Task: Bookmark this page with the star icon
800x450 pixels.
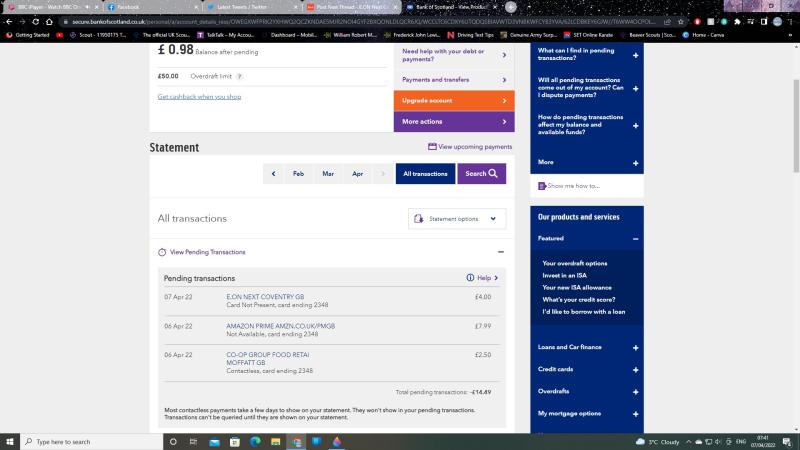Action: 681,22
